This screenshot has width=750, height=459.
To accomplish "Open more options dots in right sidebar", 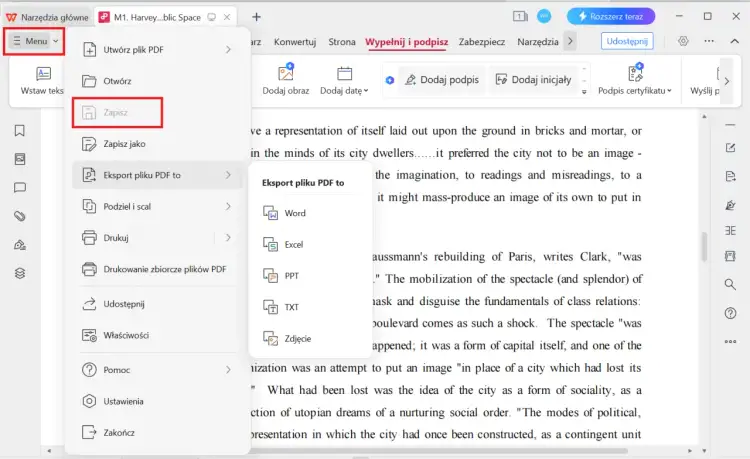I will coord(730,342).
